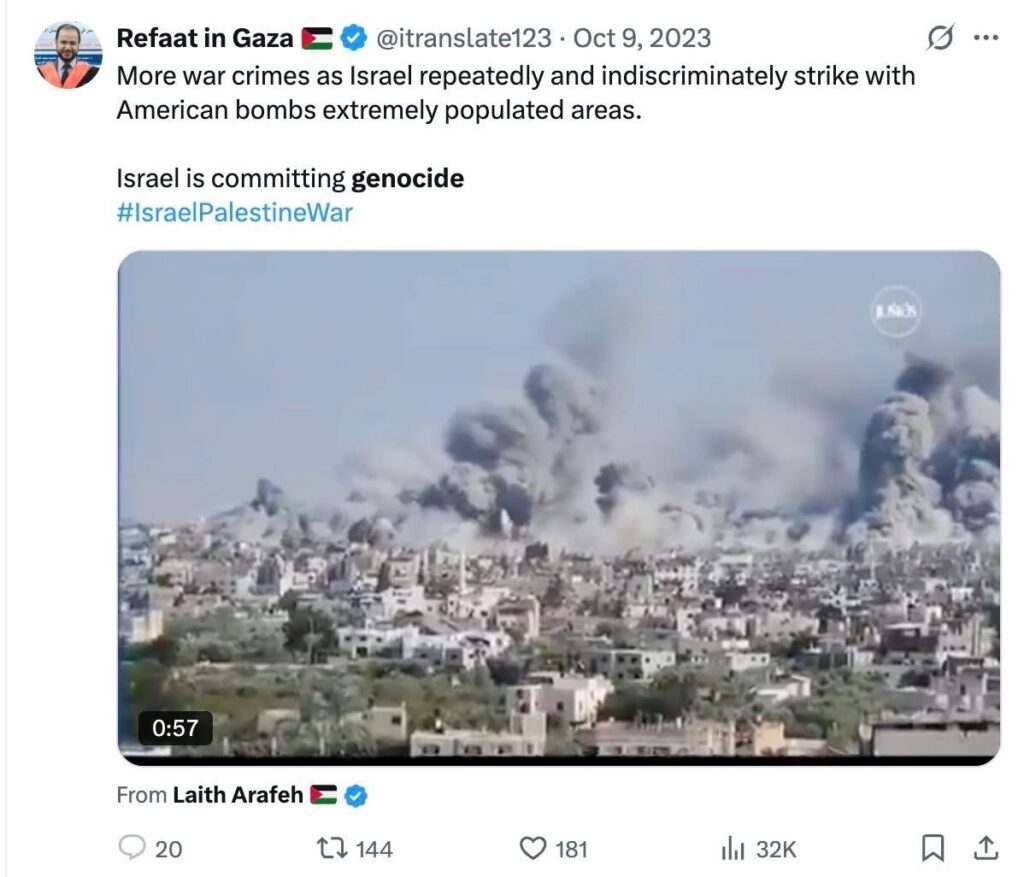Viewport: 1024px width, 877px height.
Task: Click the circular watermark logo on the video
Action: 895,310
